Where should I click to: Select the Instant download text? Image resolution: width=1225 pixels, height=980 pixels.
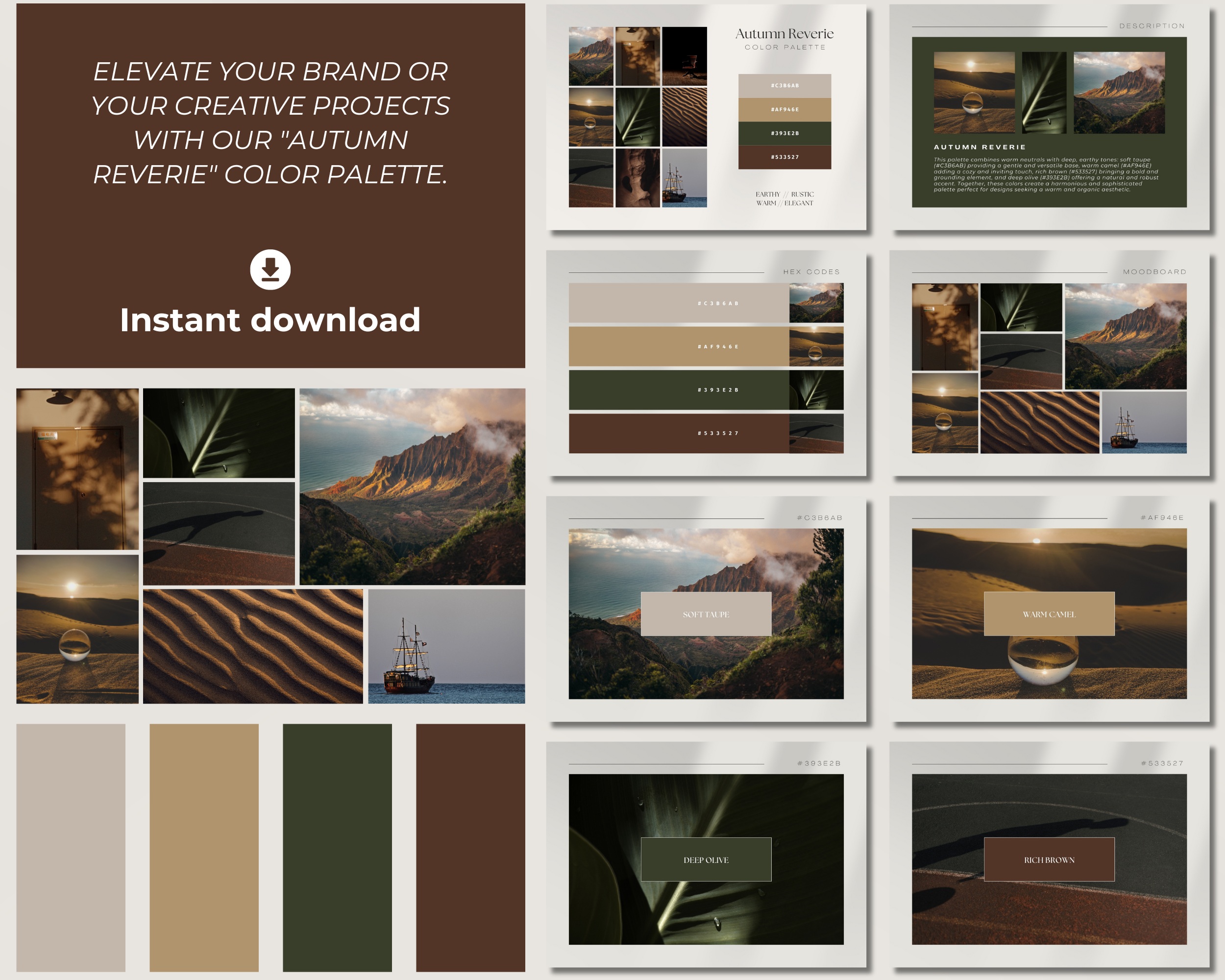270,320
